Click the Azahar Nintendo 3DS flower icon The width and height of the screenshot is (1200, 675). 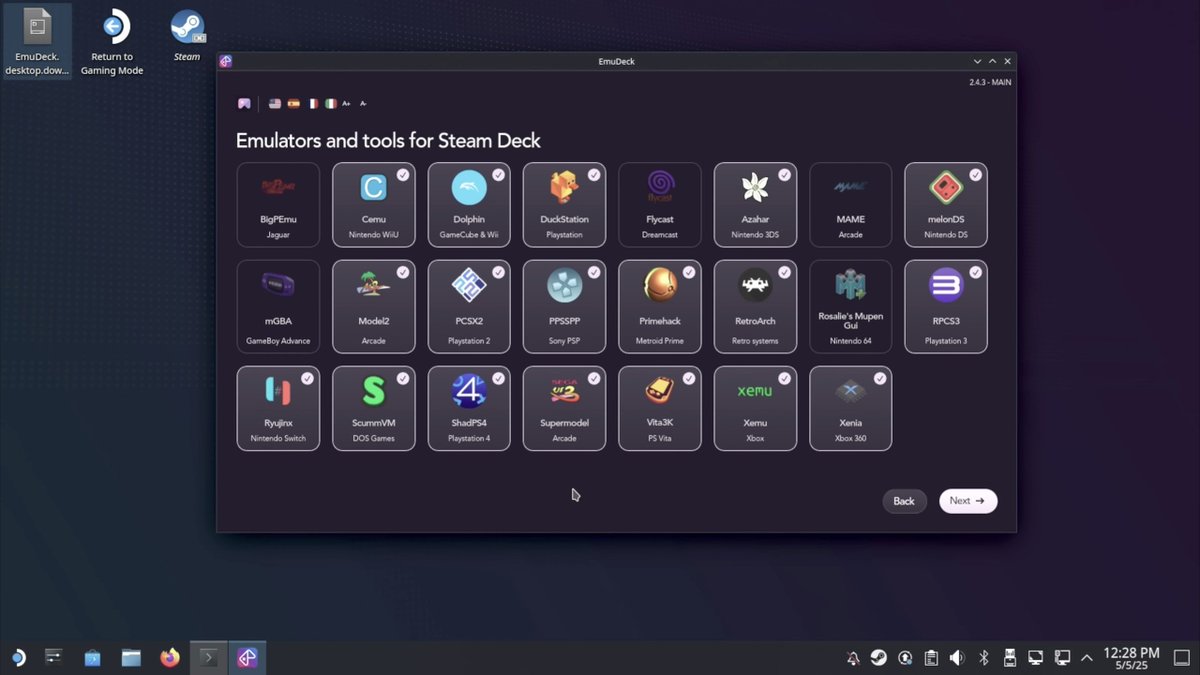tap(755, 187)
